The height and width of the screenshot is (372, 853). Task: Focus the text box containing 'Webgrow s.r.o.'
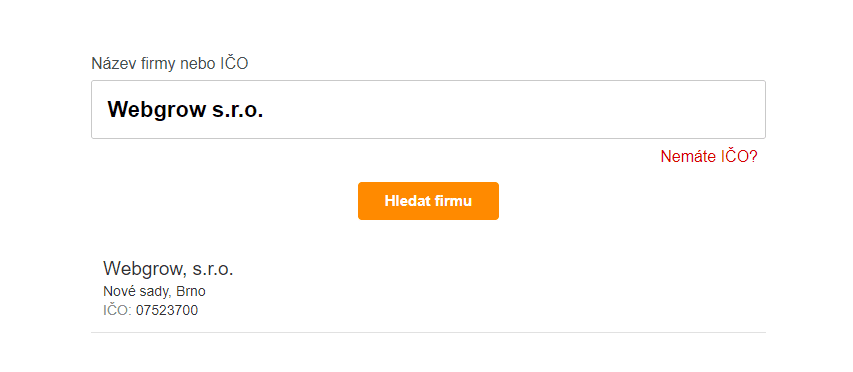coord(428,109)
